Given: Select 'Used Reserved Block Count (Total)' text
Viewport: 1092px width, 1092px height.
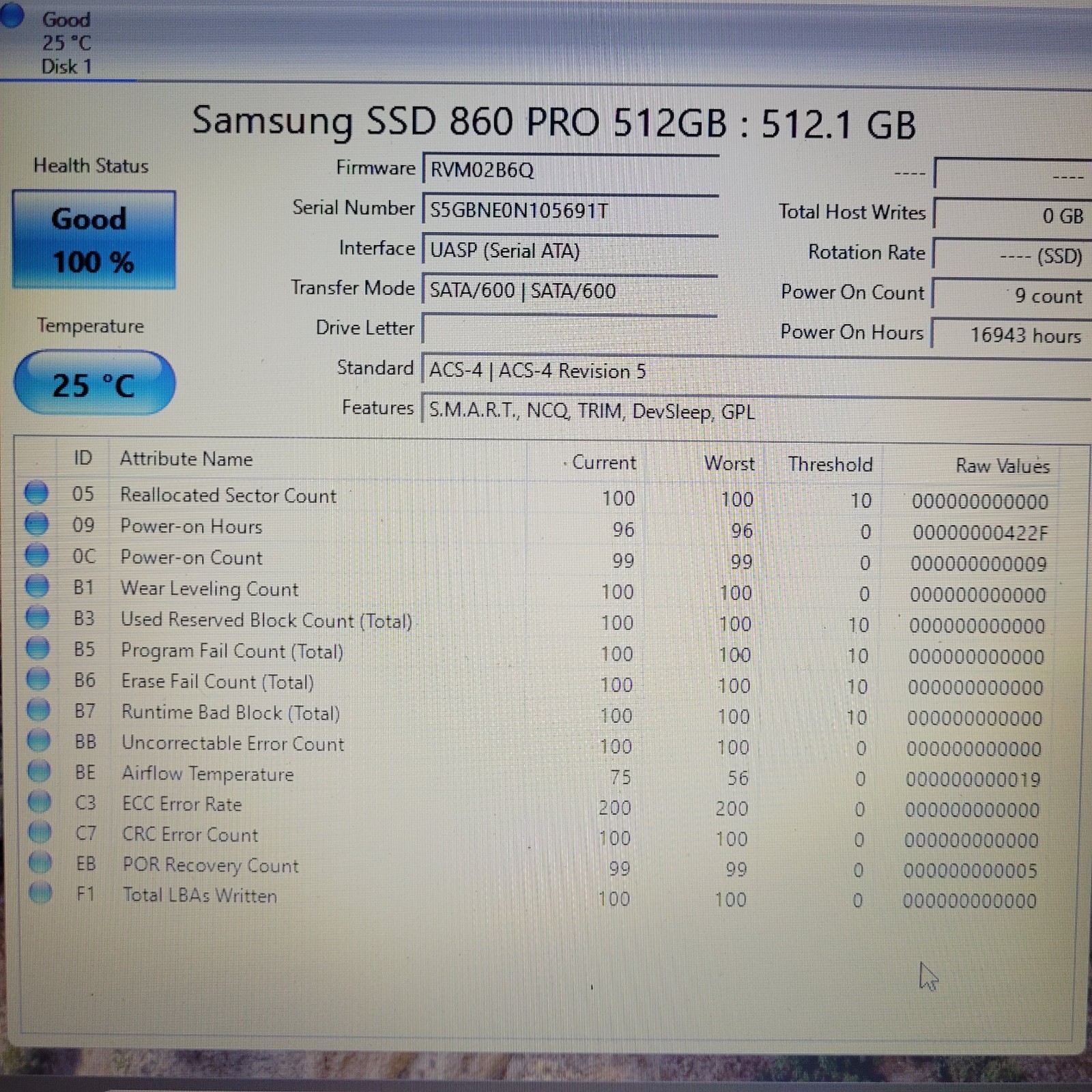Looking at the screenshot, I should point(267,620).
